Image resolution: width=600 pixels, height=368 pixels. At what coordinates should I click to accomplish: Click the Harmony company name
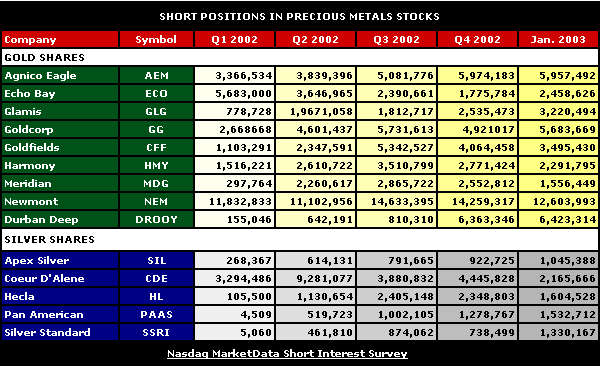coord(30,165)
